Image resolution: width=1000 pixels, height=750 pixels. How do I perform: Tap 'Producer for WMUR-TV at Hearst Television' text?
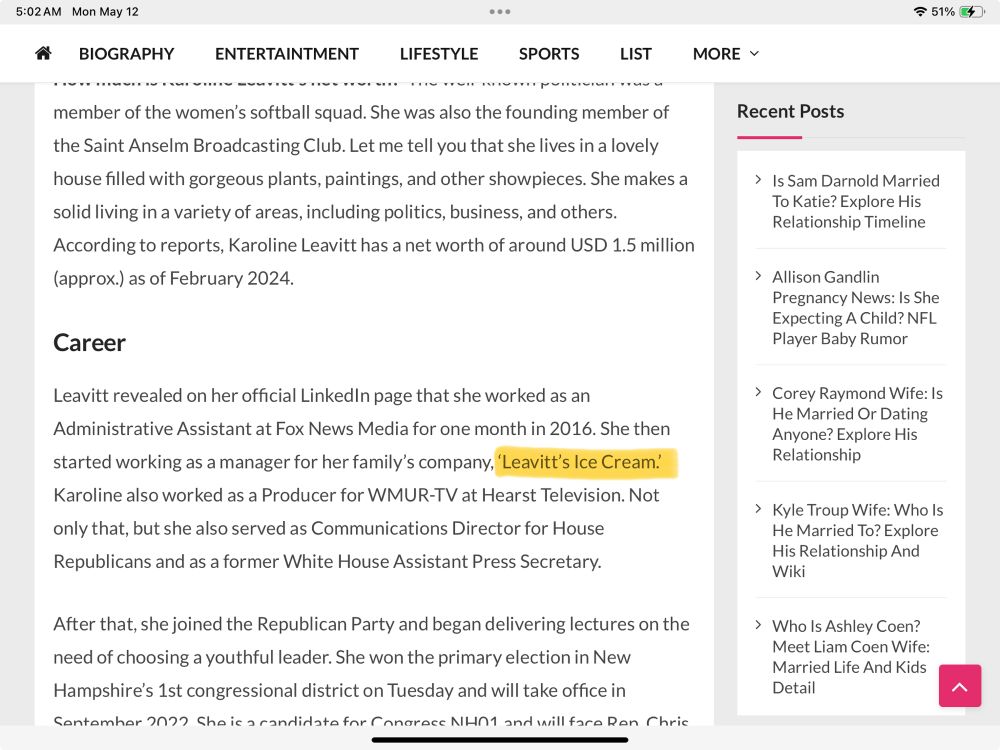(443, 495)
